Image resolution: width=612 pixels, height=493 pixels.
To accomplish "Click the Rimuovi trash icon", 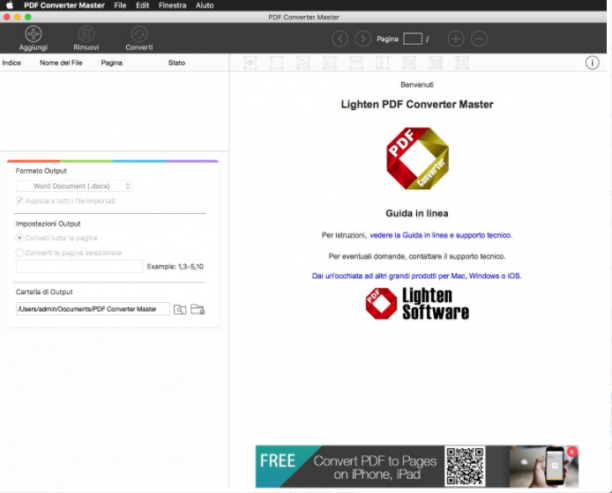I will [x=86, y=34].
